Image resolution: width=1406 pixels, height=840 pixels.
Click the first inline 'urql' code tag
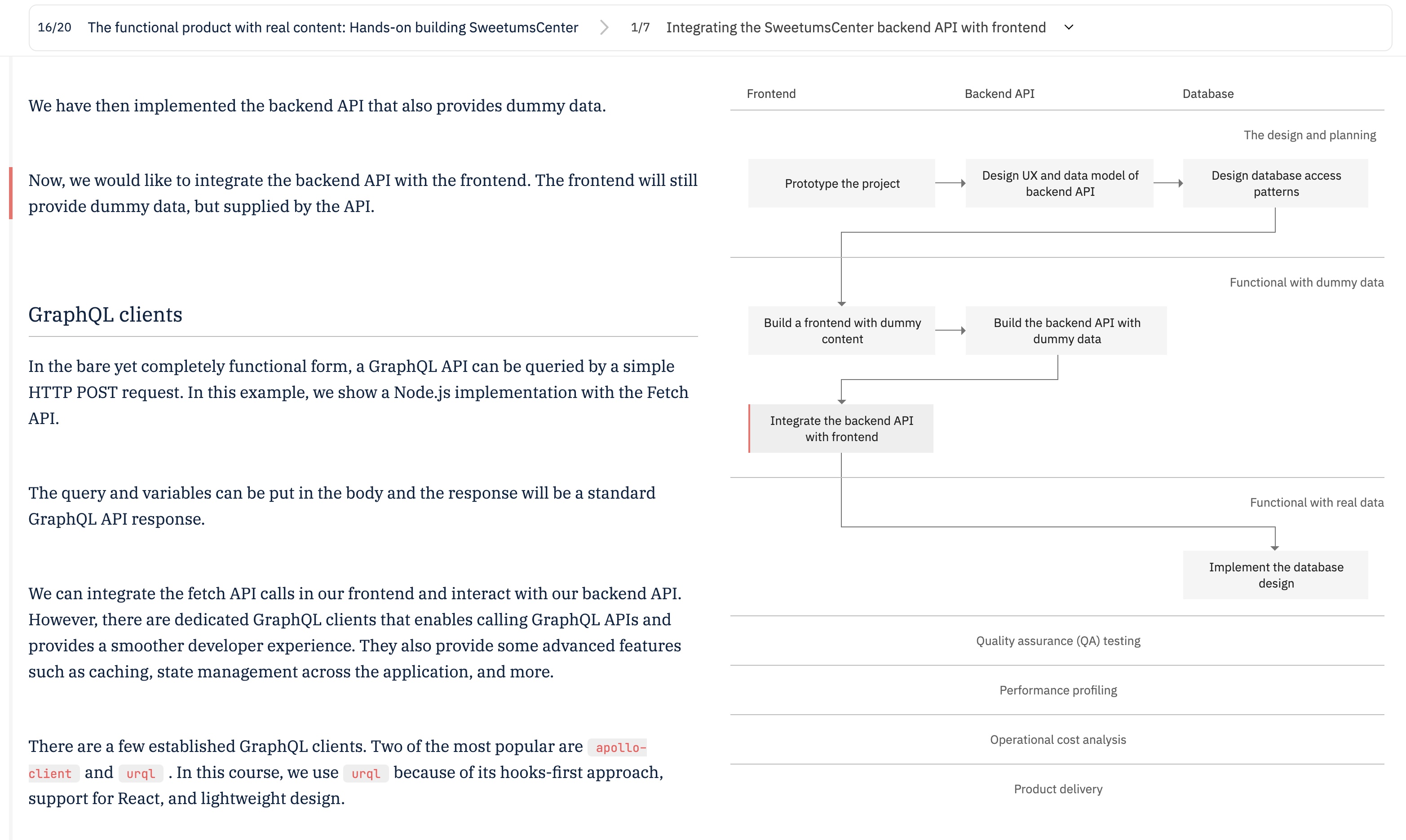click(141, 773)
